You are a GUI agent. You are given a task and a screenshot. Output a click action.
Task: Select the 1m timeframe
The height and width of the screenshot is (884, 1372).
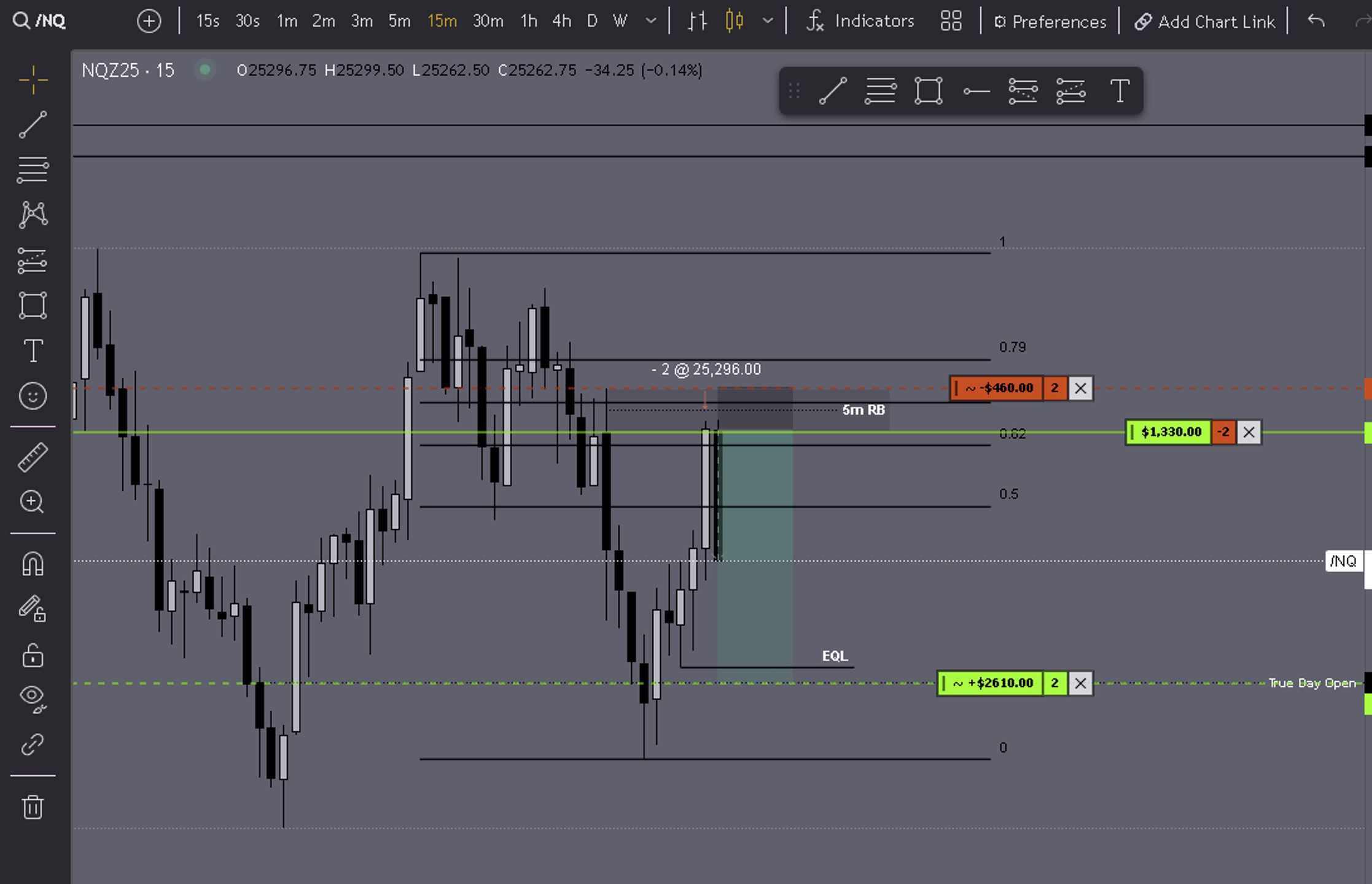(287, 21)
